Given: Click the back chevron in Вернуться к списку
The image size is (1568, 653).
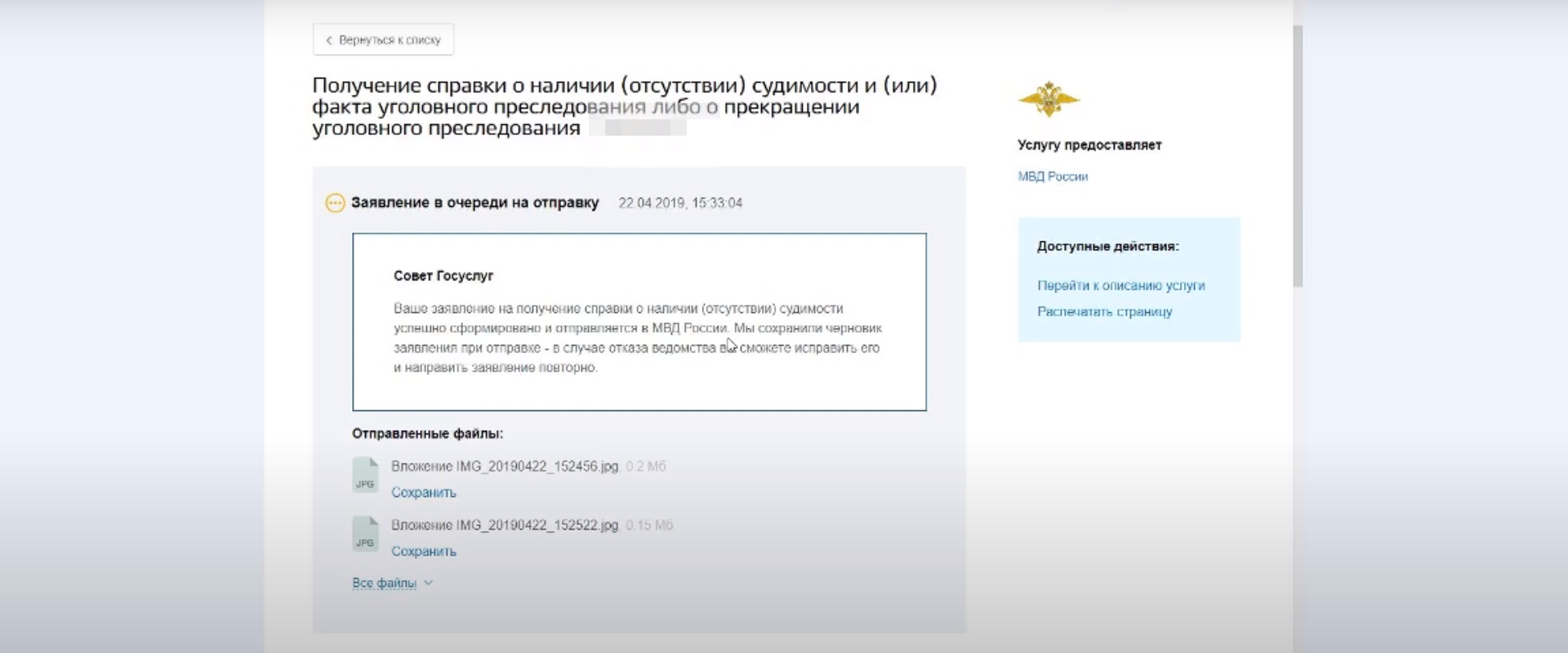Looking at the screenshot, I should coord(328,40).
